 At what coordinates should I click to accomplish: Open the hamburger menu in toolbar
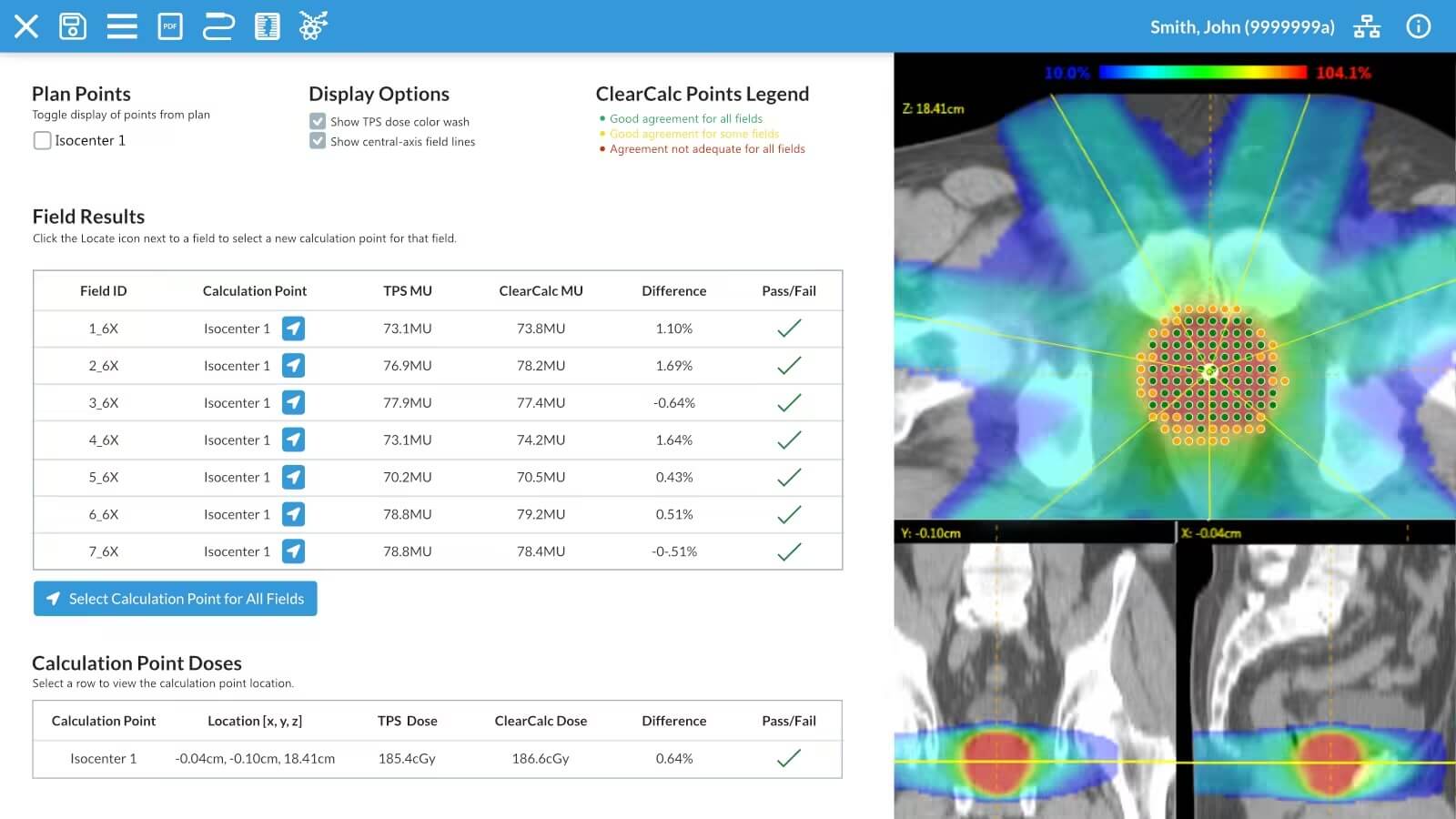pyautogui.click(x=122, y=26)
